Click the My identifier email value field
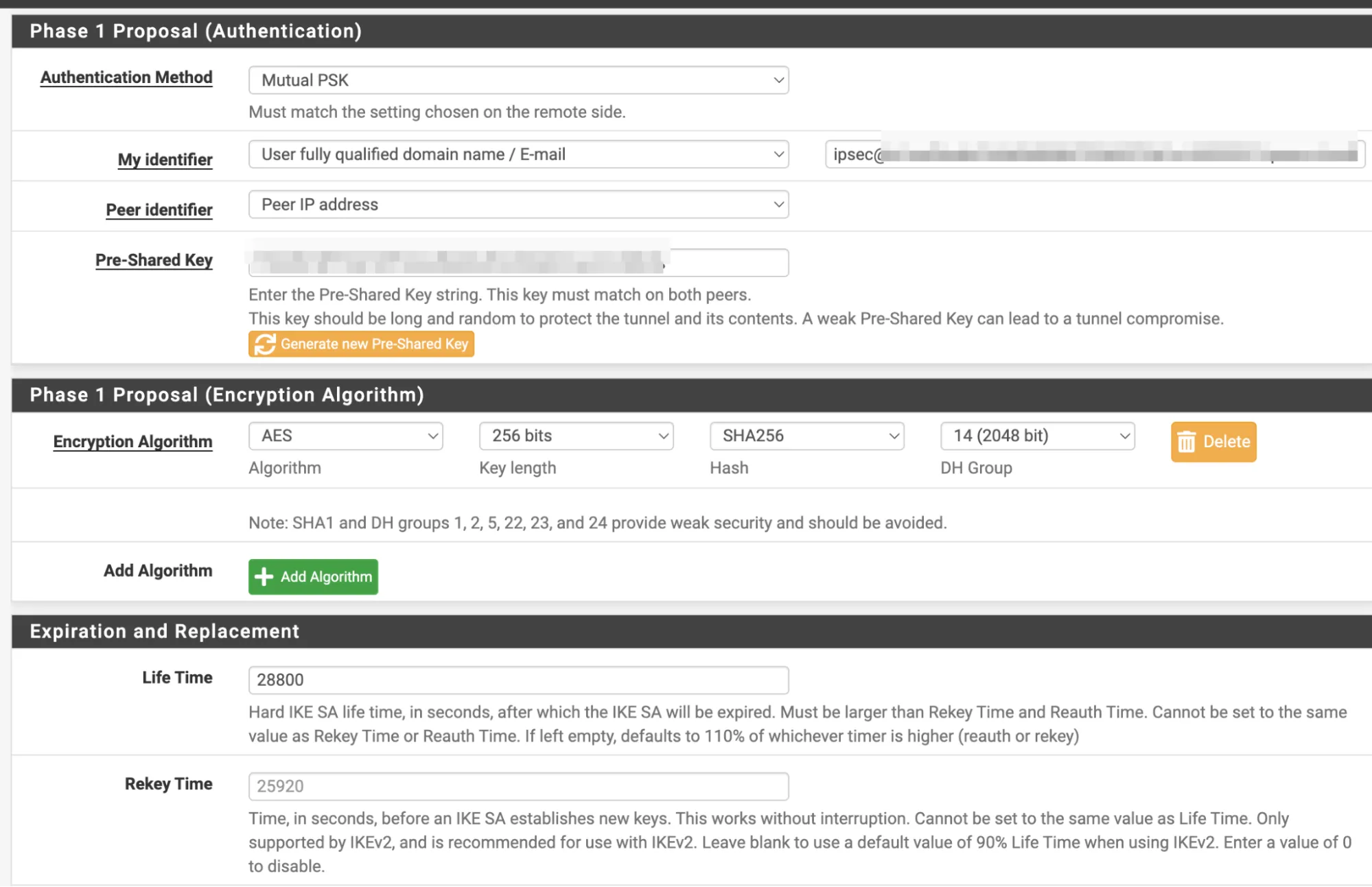The width and height of the screenshot is (1372, 887). tap(1093, 154)
